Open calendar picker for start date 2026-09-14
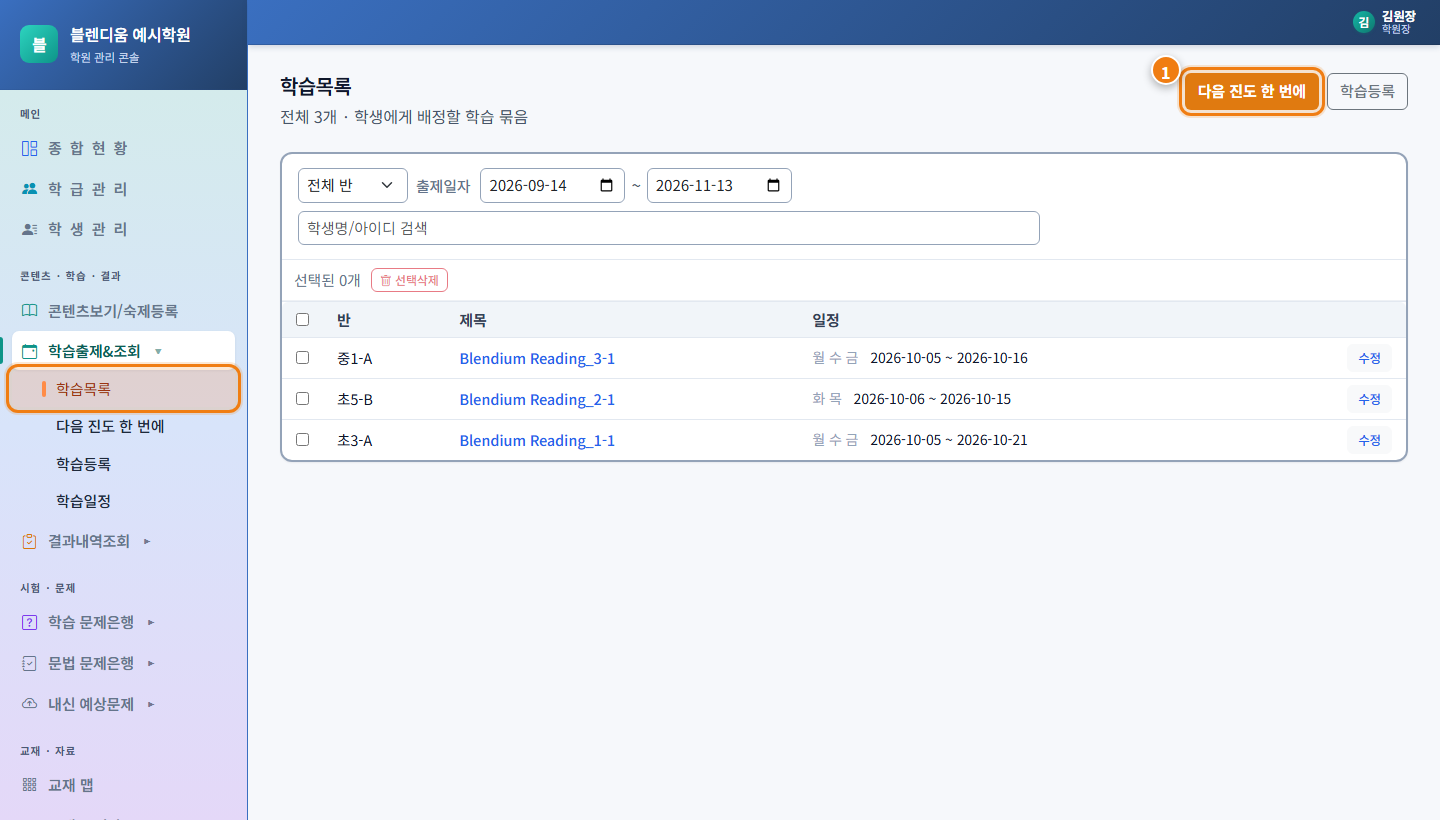Image resolution: width=1440 pixels, height=820 pixels. [x=606, y=186]
